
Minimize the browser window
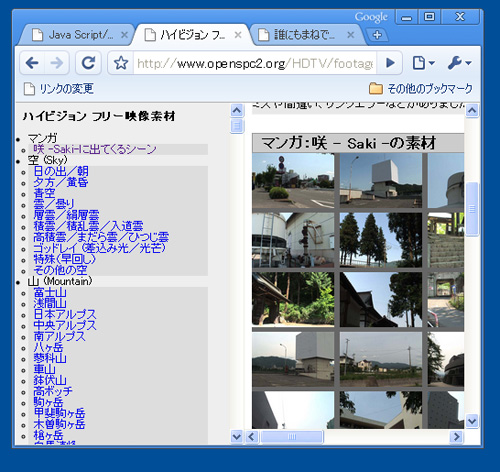(406, 17)
